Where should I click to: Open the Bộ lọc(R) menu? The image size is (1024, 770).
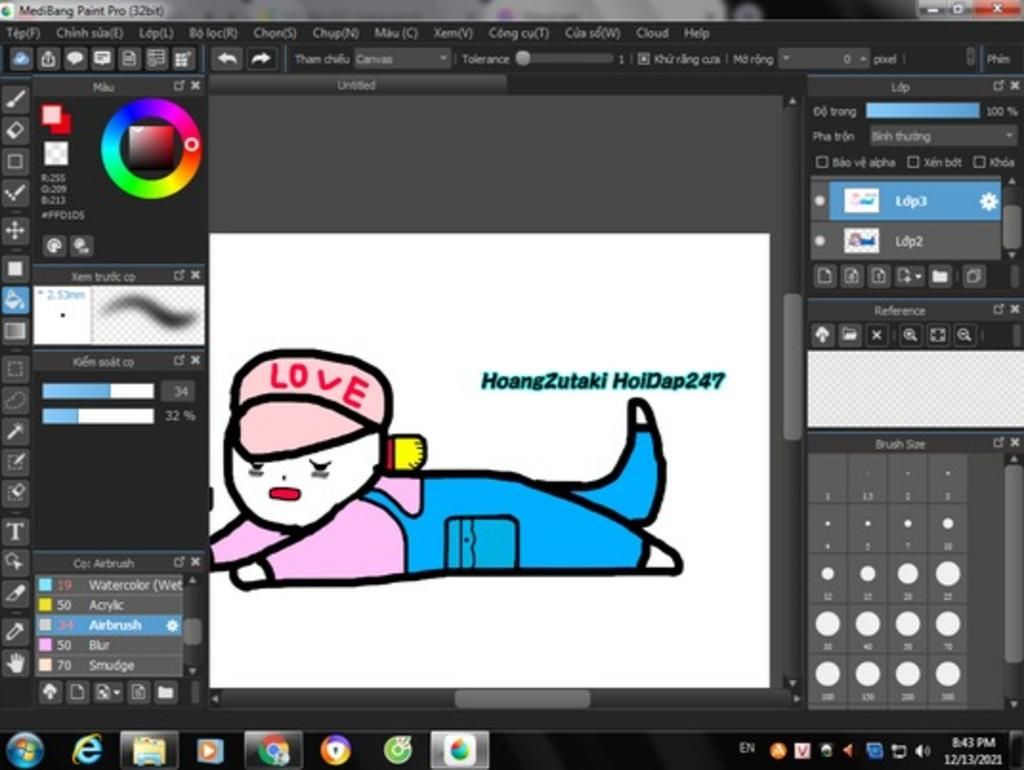coord(213,33)
